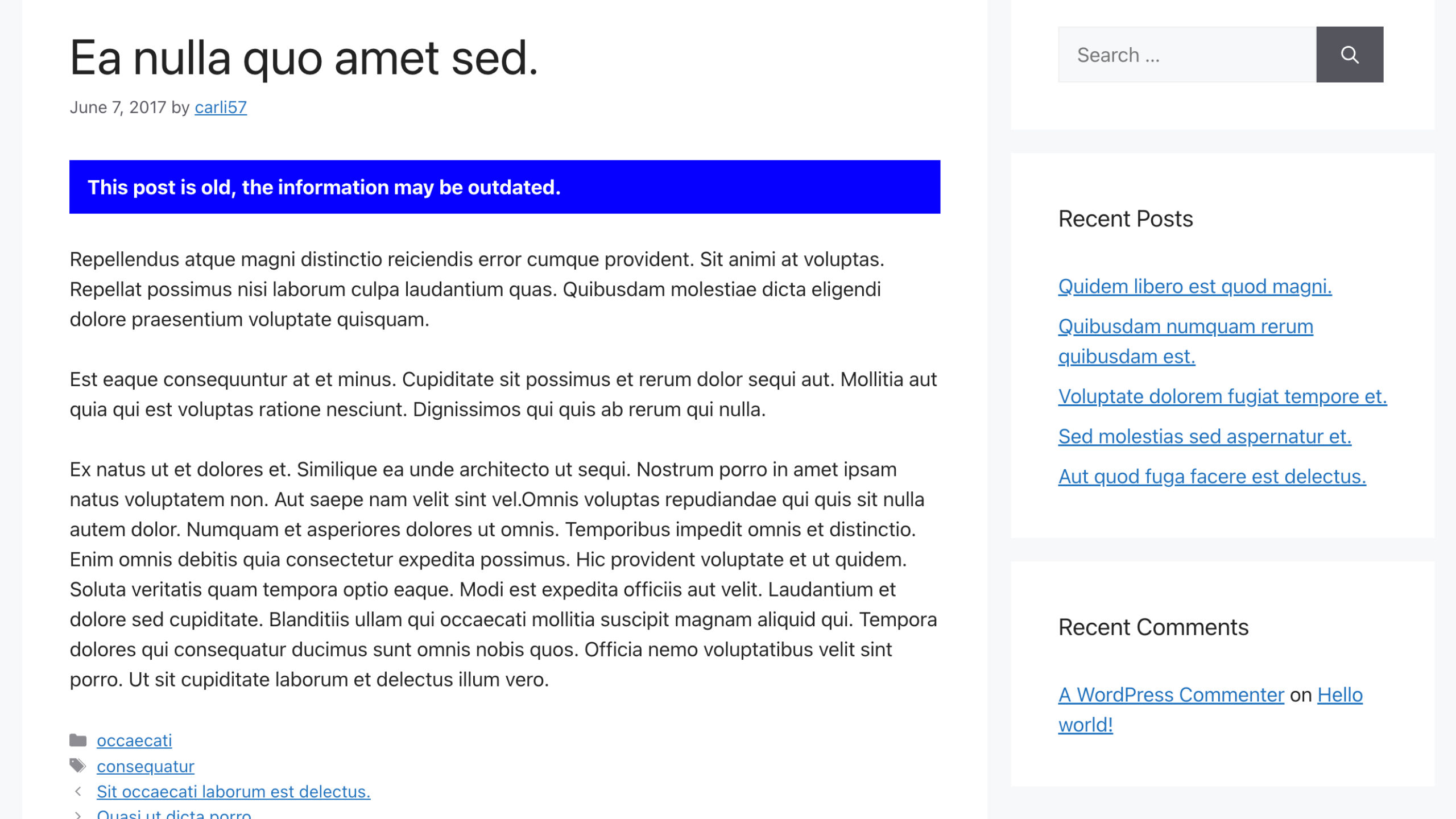Click the categories folder icon
The width and height of the screenshot is (1456, 819).
coord(78,740)
